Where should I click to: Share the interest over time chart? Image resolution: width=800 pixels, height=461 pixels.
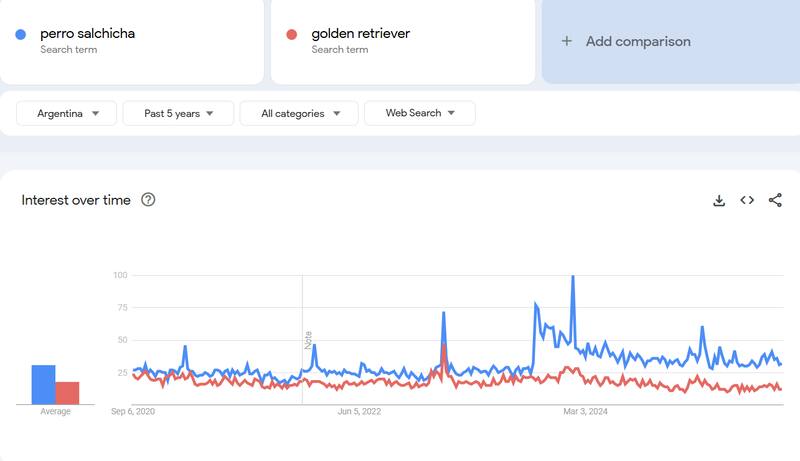[x=775, y=200]
